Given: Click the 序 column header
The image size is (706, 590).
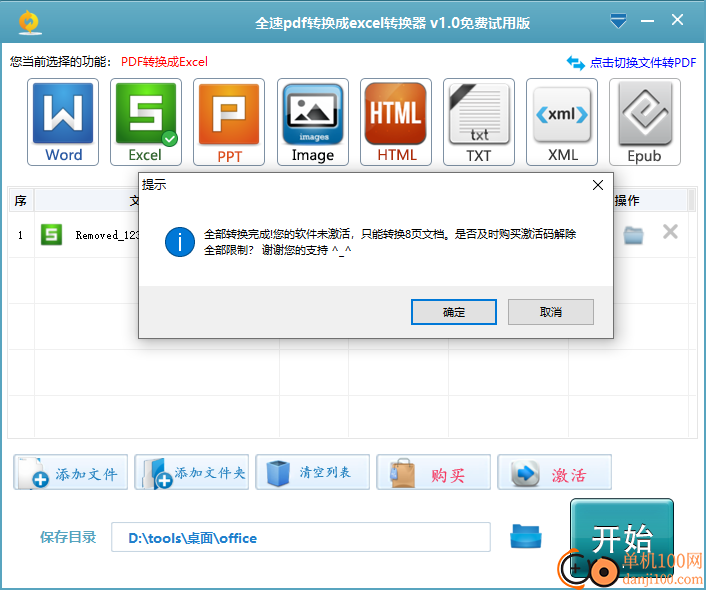Looking at the screenshot, I should (21, 200).
